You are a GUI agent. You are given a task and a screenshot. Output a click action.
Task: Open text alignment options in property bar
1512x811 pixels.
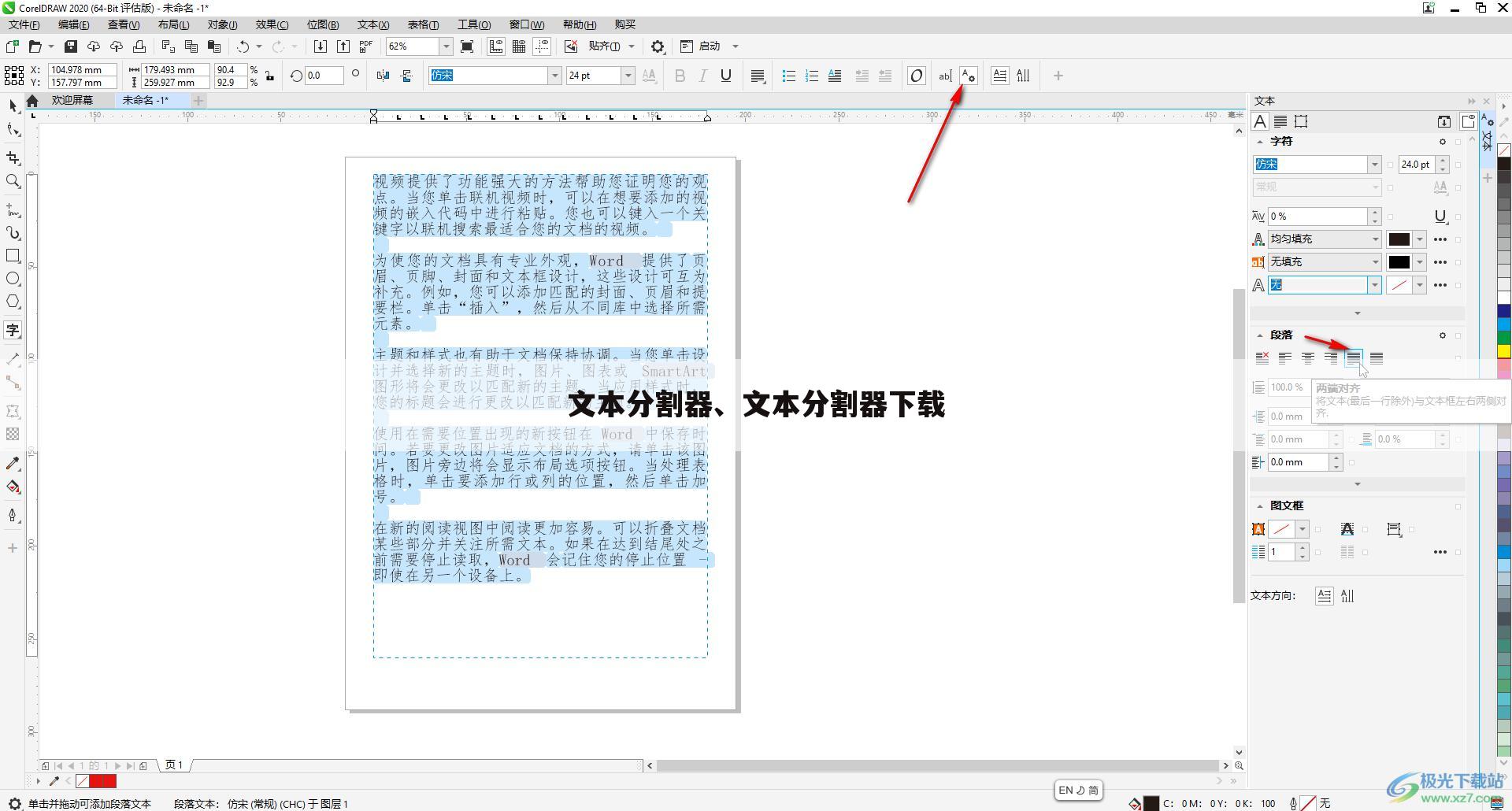tap(758, 76)
